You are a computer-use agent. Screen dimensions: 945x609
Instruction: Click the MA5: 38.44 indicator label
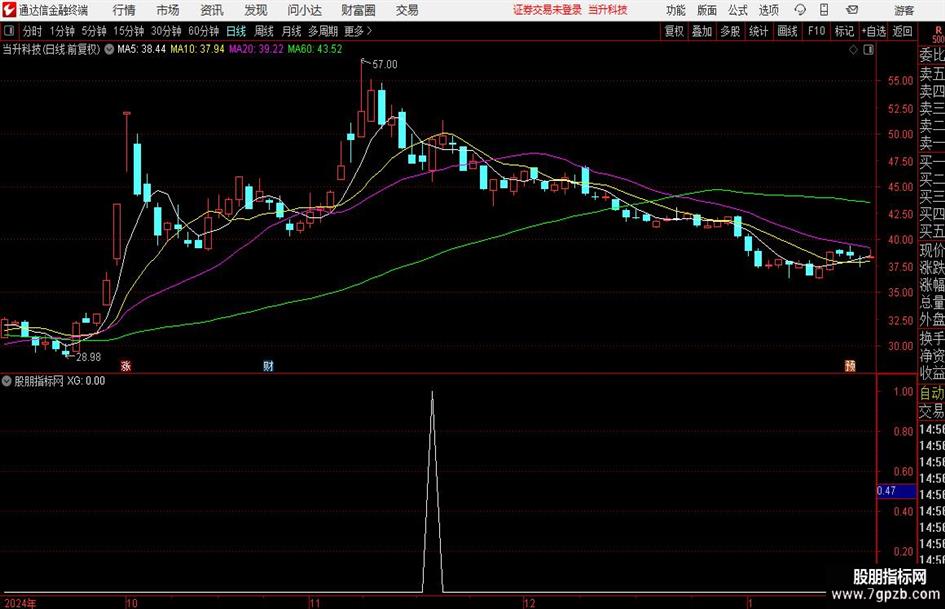(x=141, y=49)
